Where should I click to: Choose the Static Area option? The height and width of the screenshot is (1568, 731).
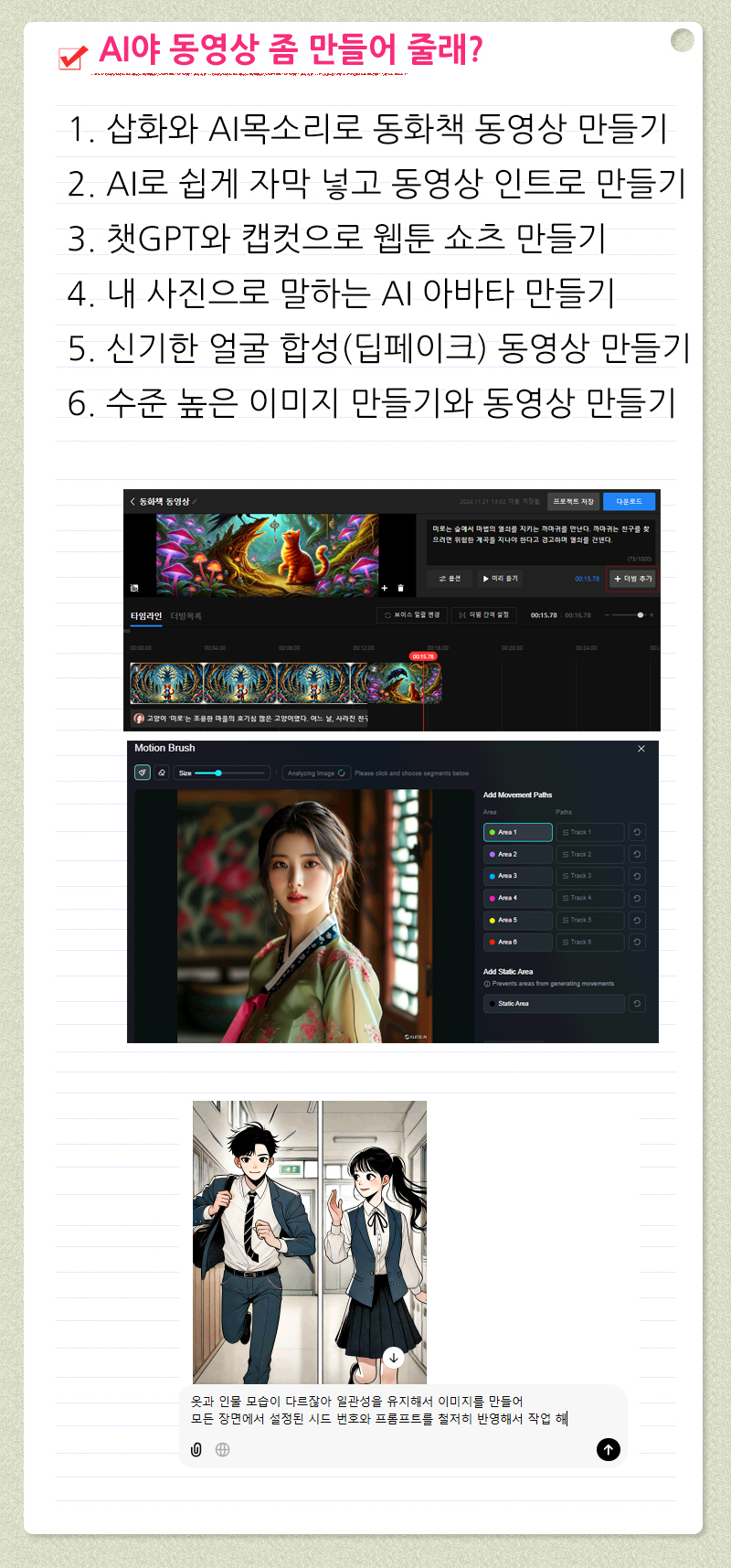coord(554,1003)
